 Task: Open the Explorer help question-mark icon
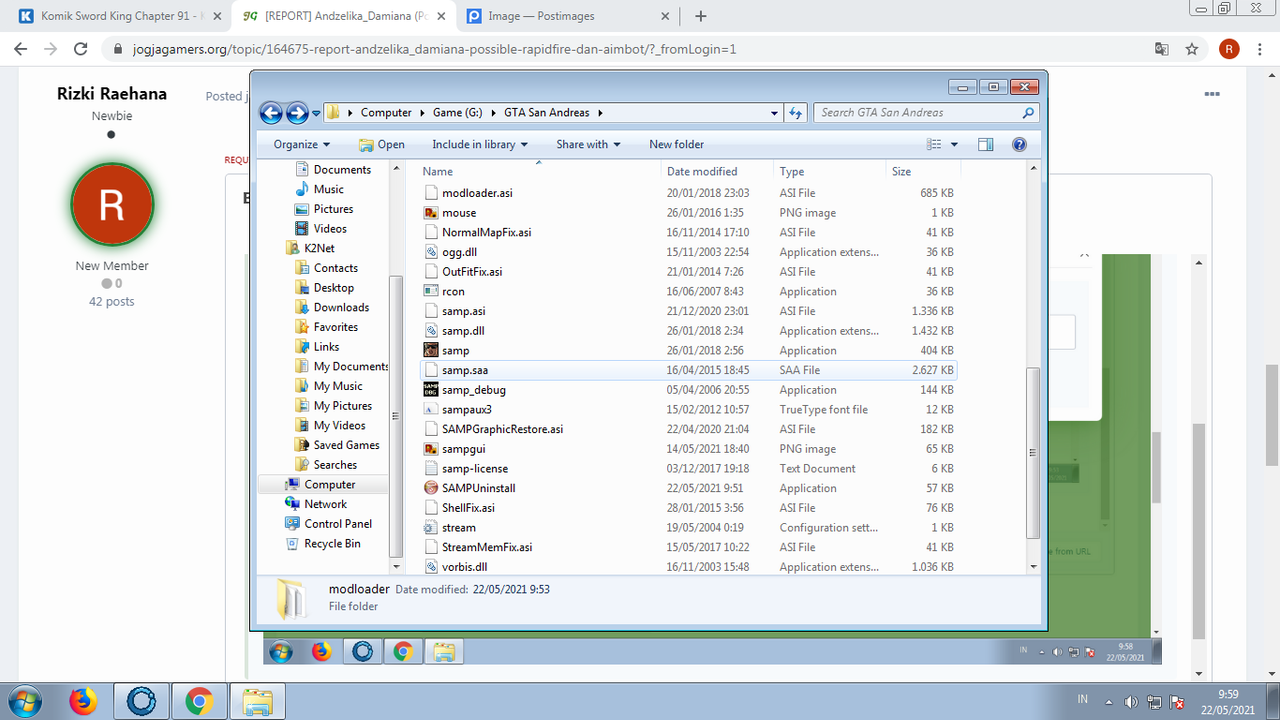1019,144
